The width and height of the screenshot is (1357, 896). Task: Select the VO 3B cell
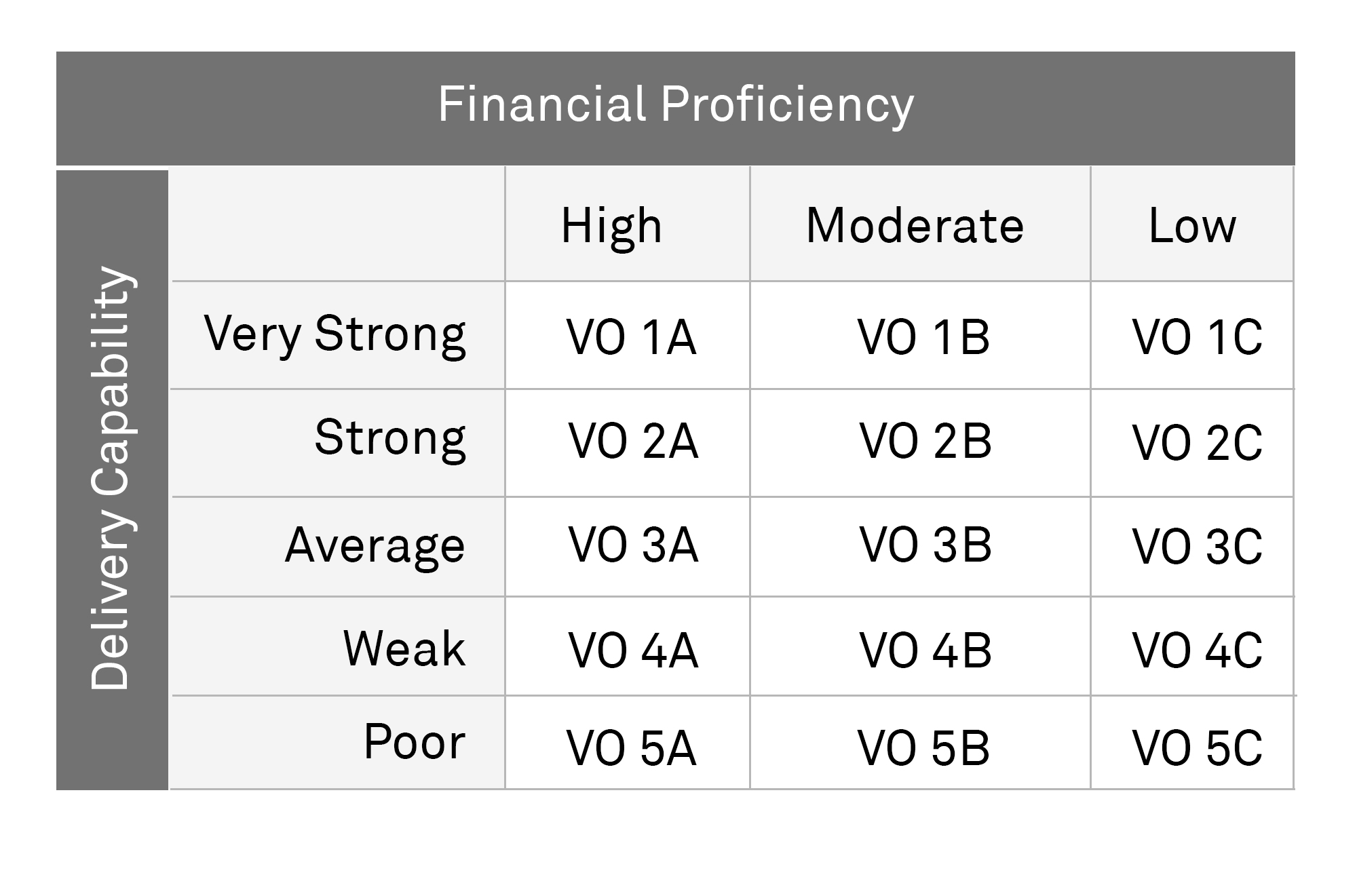(925, 545)
